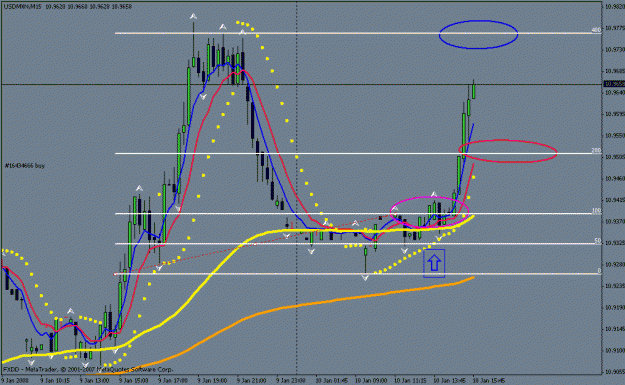625x385 pixels.
Task: Click the '9 Jan 13:00' time axis label
Action: [94, 381]
